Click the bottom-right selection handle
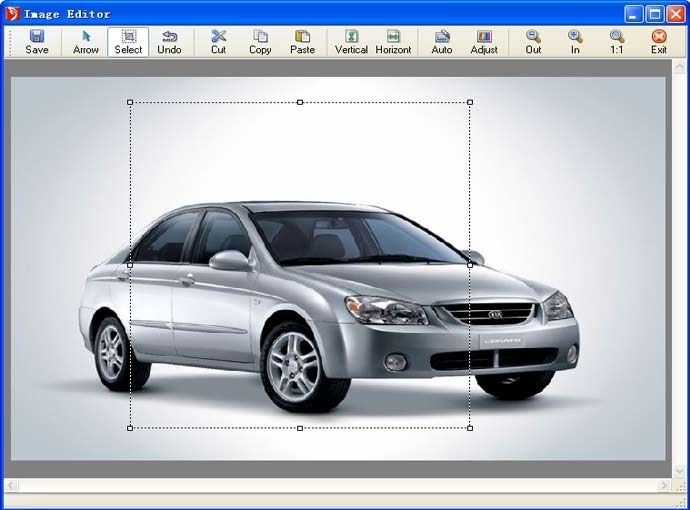Image resolution: width=690 pixels, height=510 pixels. click(x=470, y=428)
